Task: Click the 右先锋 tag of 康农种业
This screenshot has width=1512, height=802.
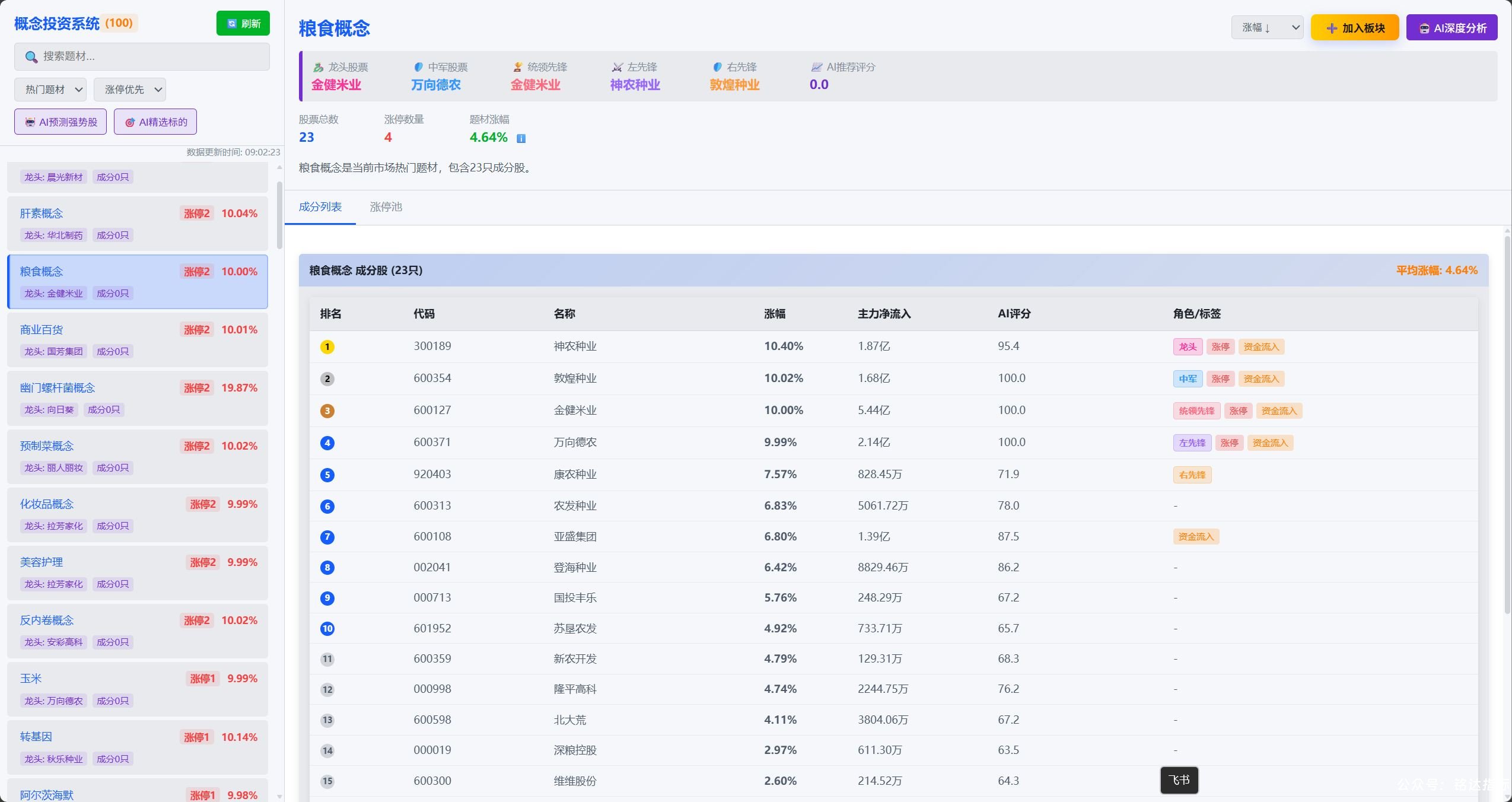Action: (1192, 475)
